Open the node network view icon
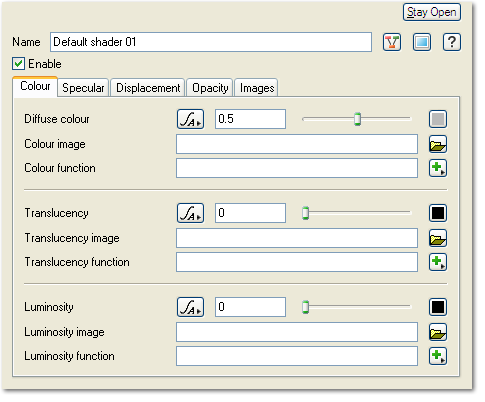The image size is (485, 402). pos(392,42)
